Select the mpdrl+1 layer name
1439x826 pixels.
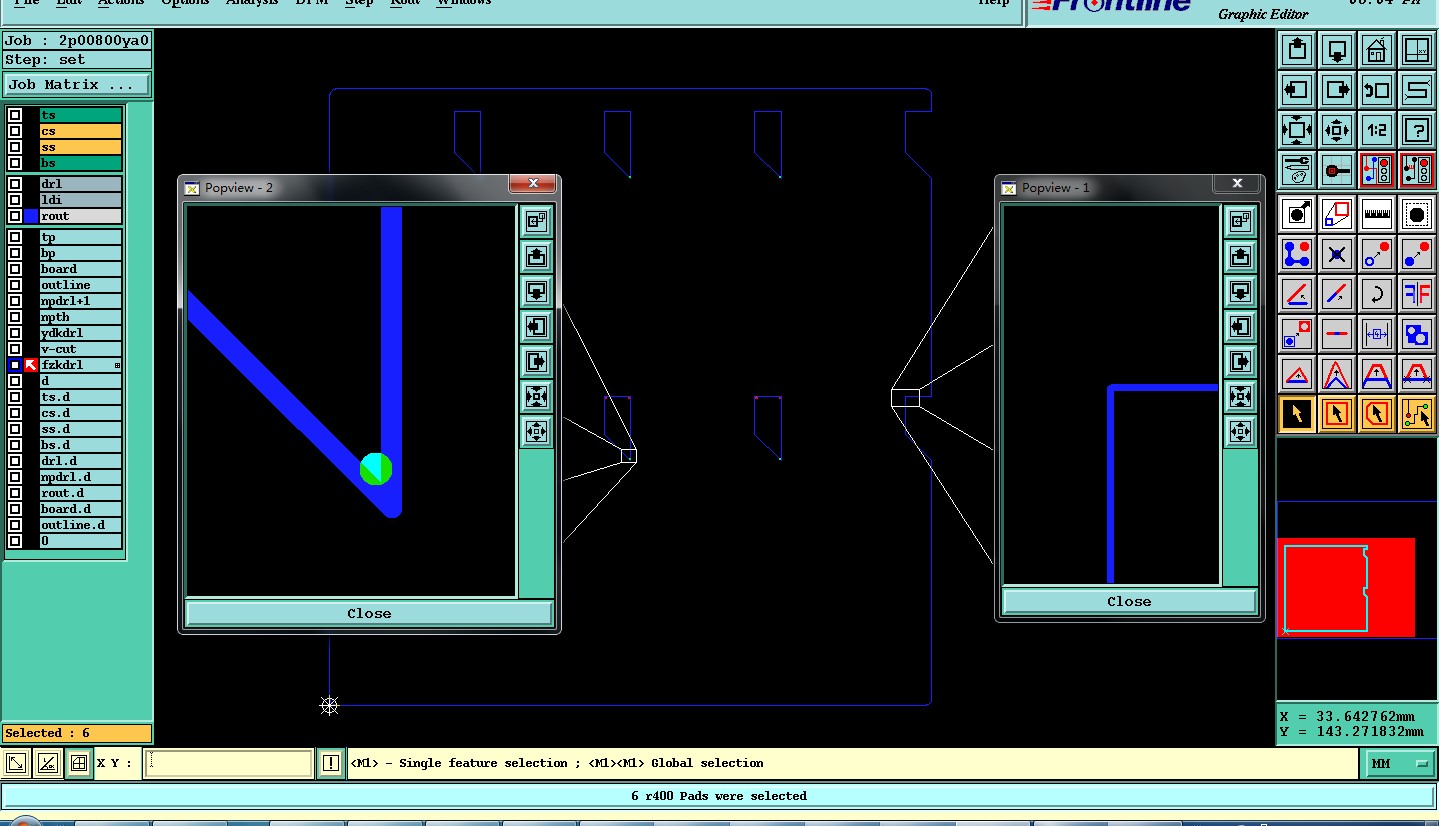pyautogui.click(x=80, y=301)
